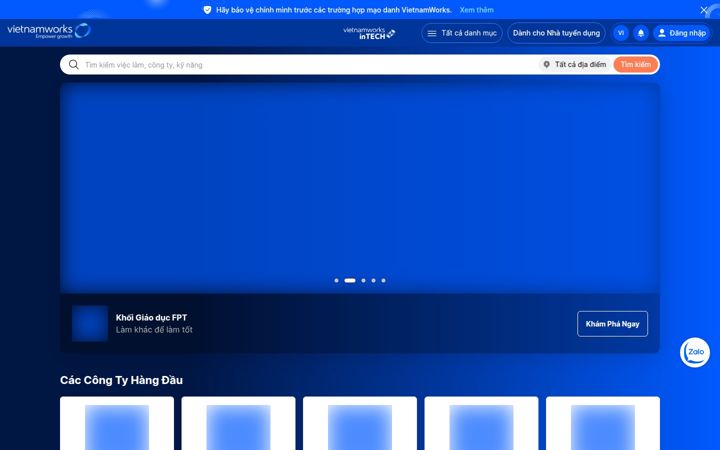Open the Khối Giáo dục FPT logo thumbnail
The height and width of the screenshot is (450, 720).
coord(90,324)
